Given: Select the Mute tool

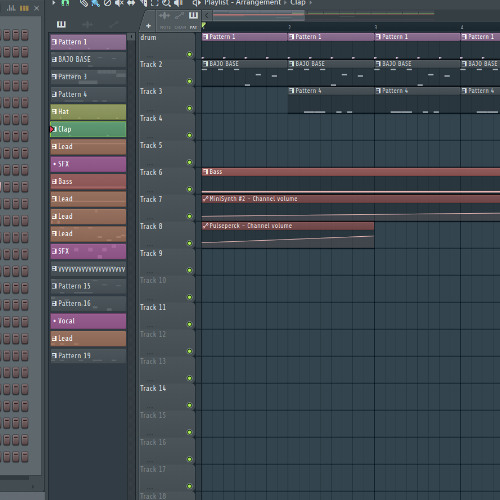Looking at the screenshot, I should [x=119, y=3].
